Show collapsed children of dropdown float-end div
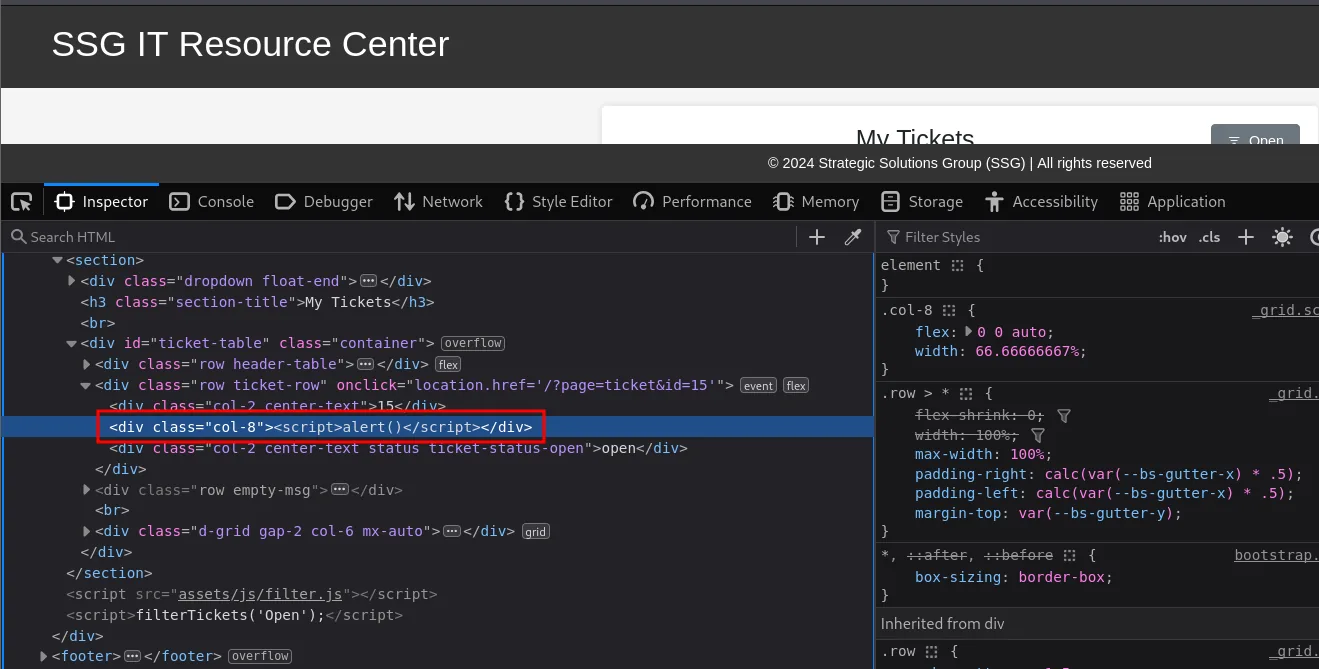The height and width of the screenshot is (669, 1319). [x=368, y=282]
